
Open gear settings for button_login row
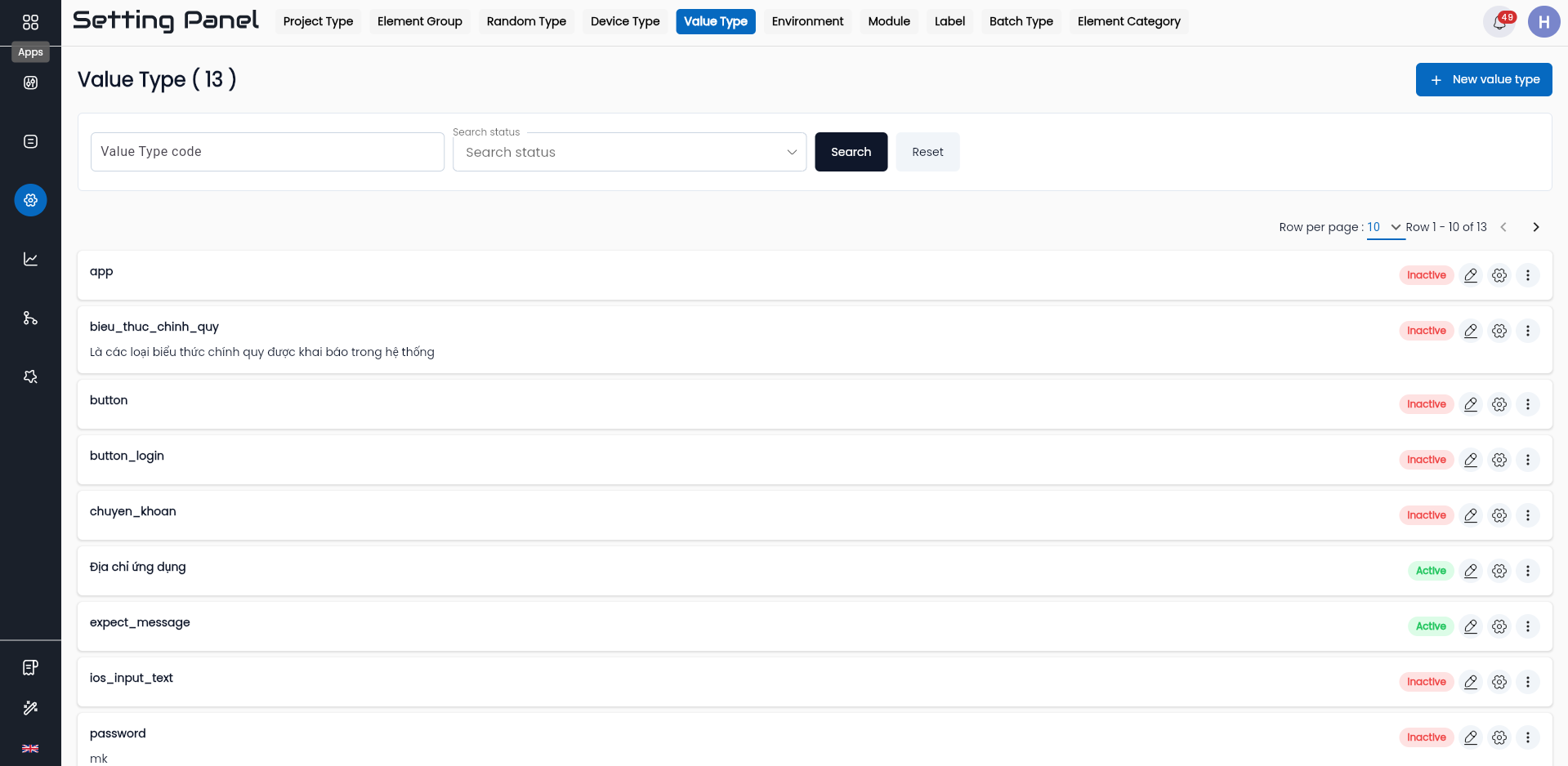(1499, 460)
